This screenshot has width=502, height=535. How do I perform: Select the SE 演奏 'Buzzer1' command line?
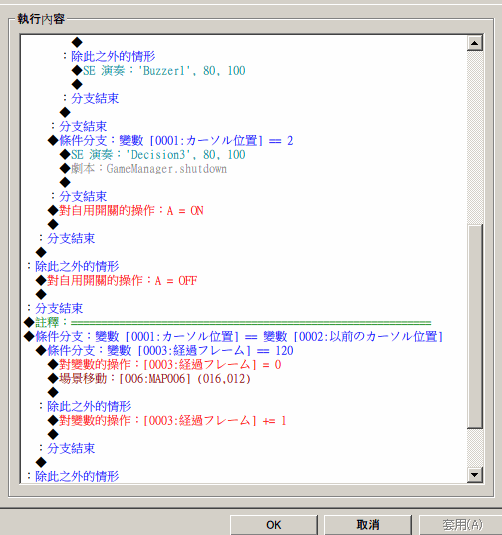[x=159, y=71]
